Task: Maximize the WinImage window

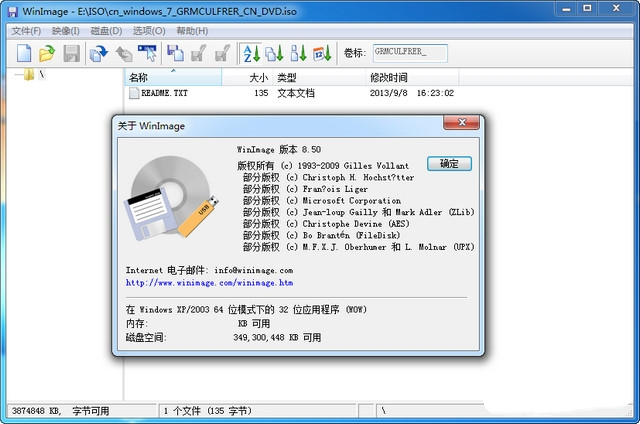Action: point(587,8)
